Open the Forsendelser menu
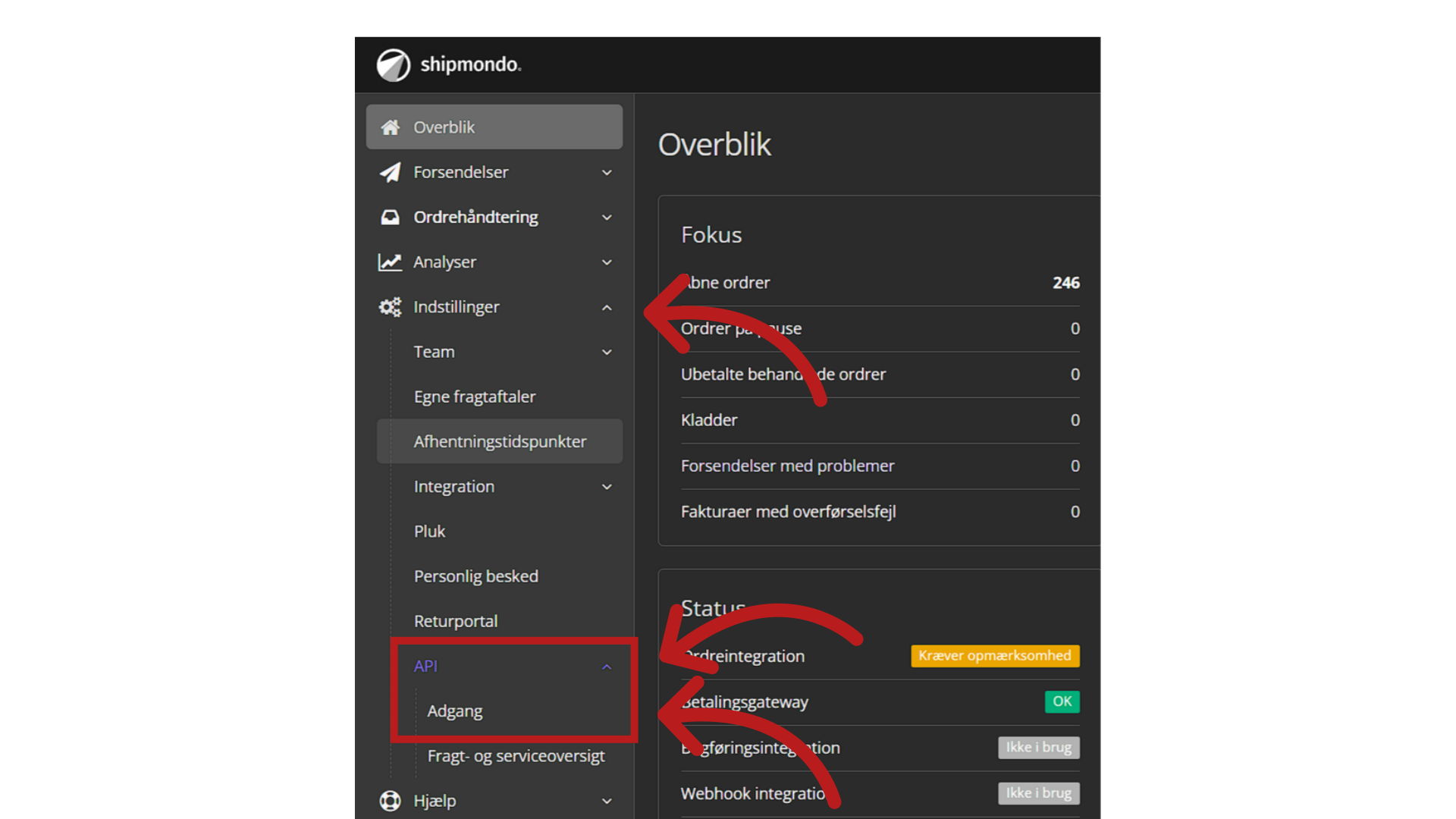This screenshot has height=819, width=1456. point(494,172)
